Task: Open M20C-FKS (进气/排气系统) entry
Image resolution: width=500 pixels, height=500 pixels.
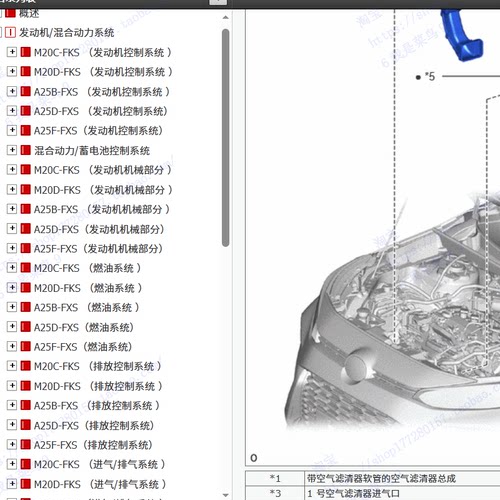Action: pyautogui.click(x=100, y=464)
